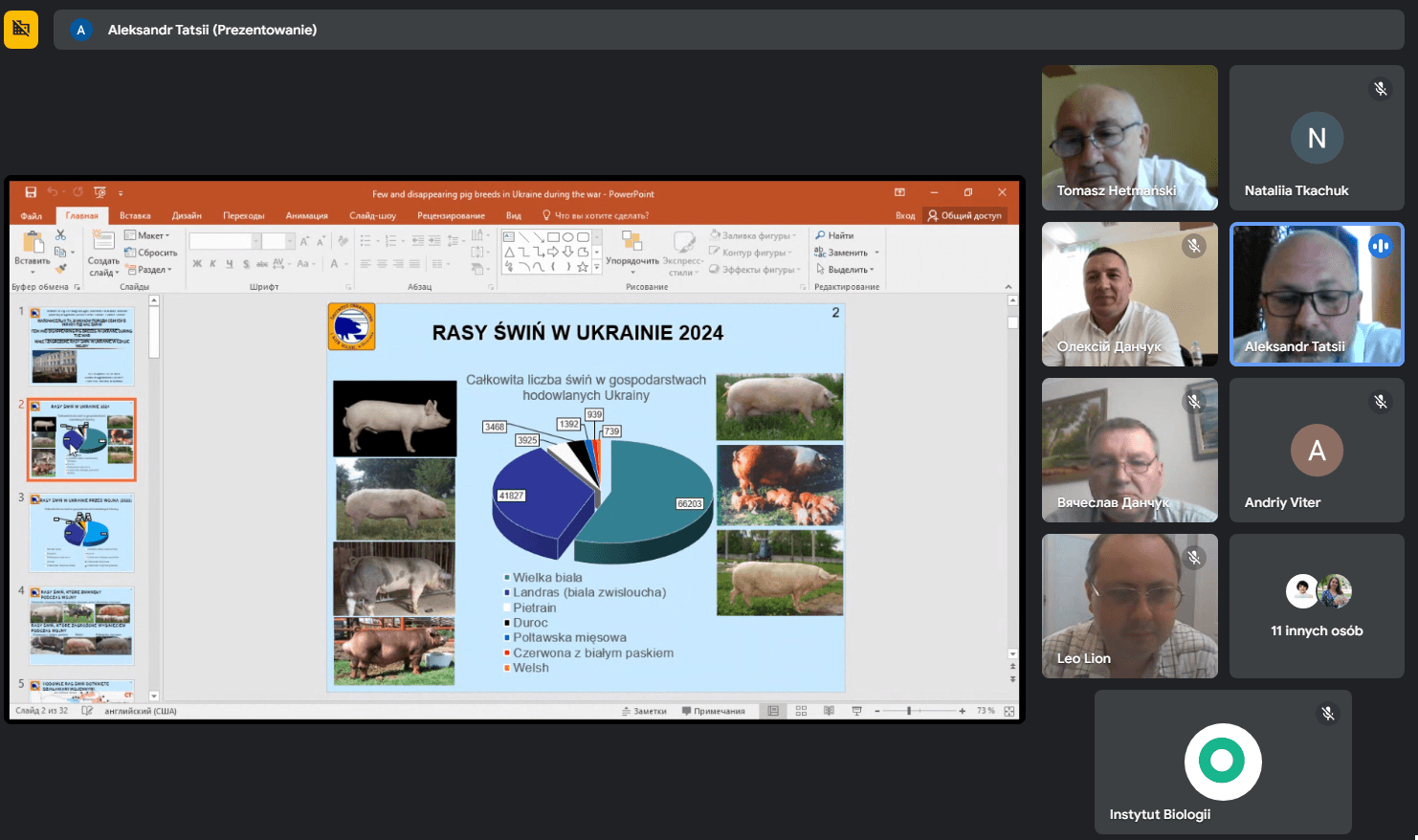Click Найти find button
The image size is (1418, 840).
tap(834, 235)
